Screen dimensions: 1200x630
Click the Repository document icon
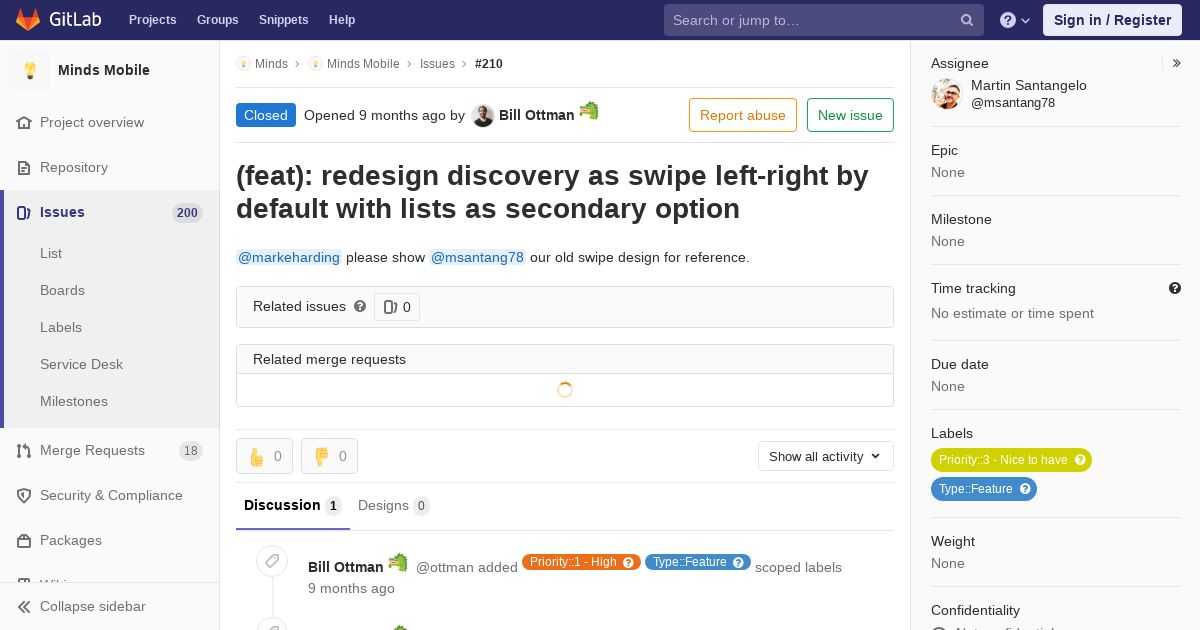(24, 167)
